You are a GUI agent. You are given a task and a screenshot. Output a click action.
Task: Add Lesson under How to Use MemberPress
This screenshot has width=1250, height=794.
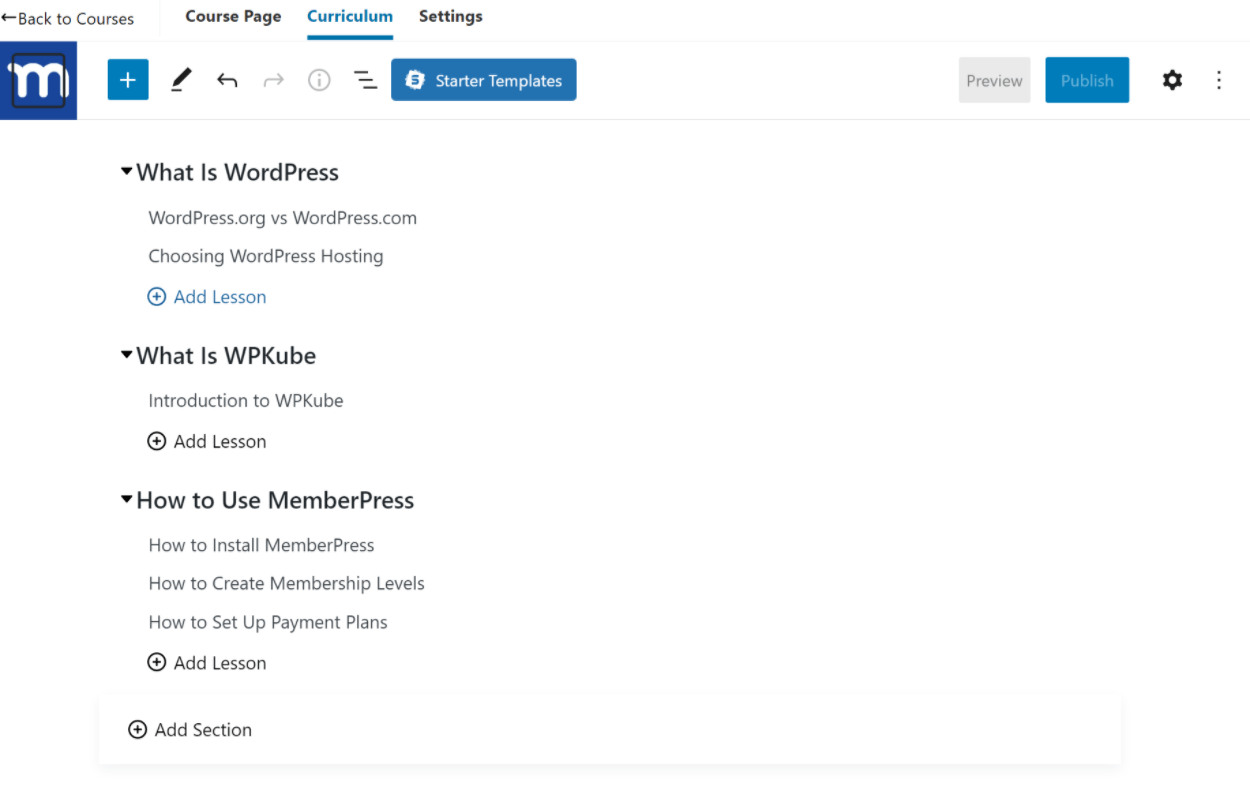pos(207,663)
